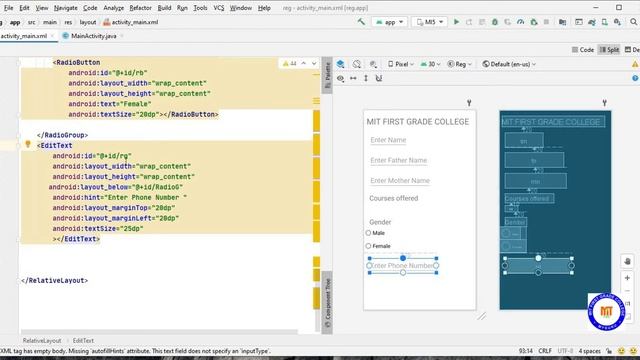640x360 pixels.
Task: Open the SDK Manager icon
Action: [617, 22]
